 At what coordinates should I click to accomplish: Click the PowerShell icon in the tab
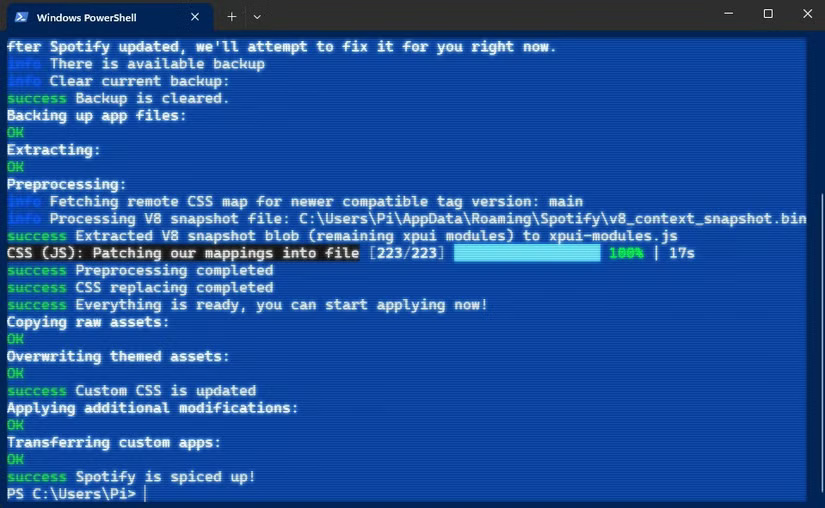click(21, 17)
